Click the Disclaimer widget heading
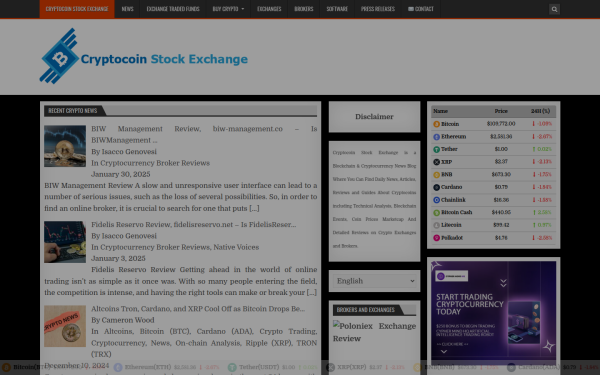This screenshot has width=600, height=375. (x=374, y=117)
